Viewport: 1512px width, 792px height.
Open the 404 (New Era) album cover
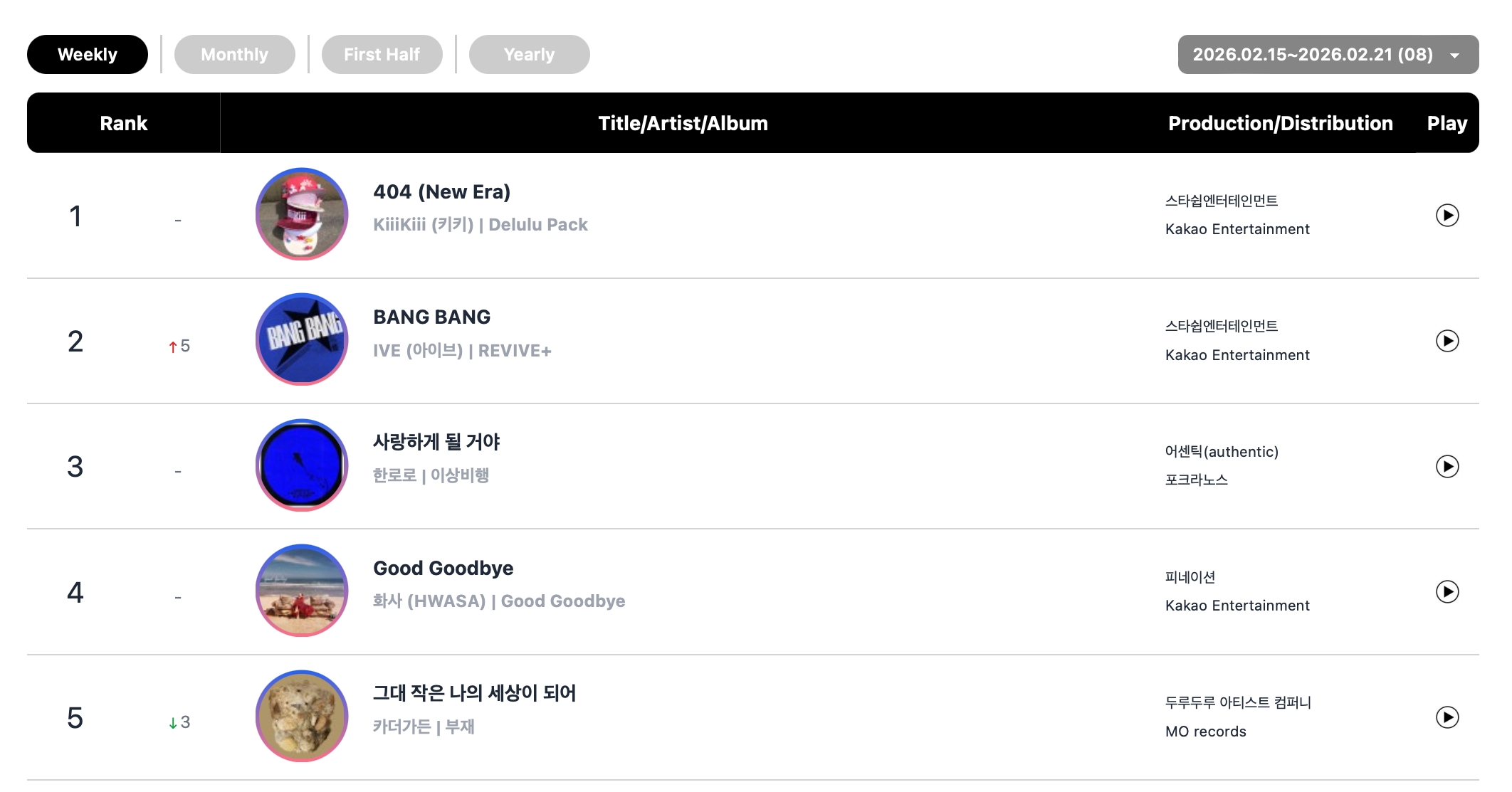pyautogui.click(x=302, y=214)
